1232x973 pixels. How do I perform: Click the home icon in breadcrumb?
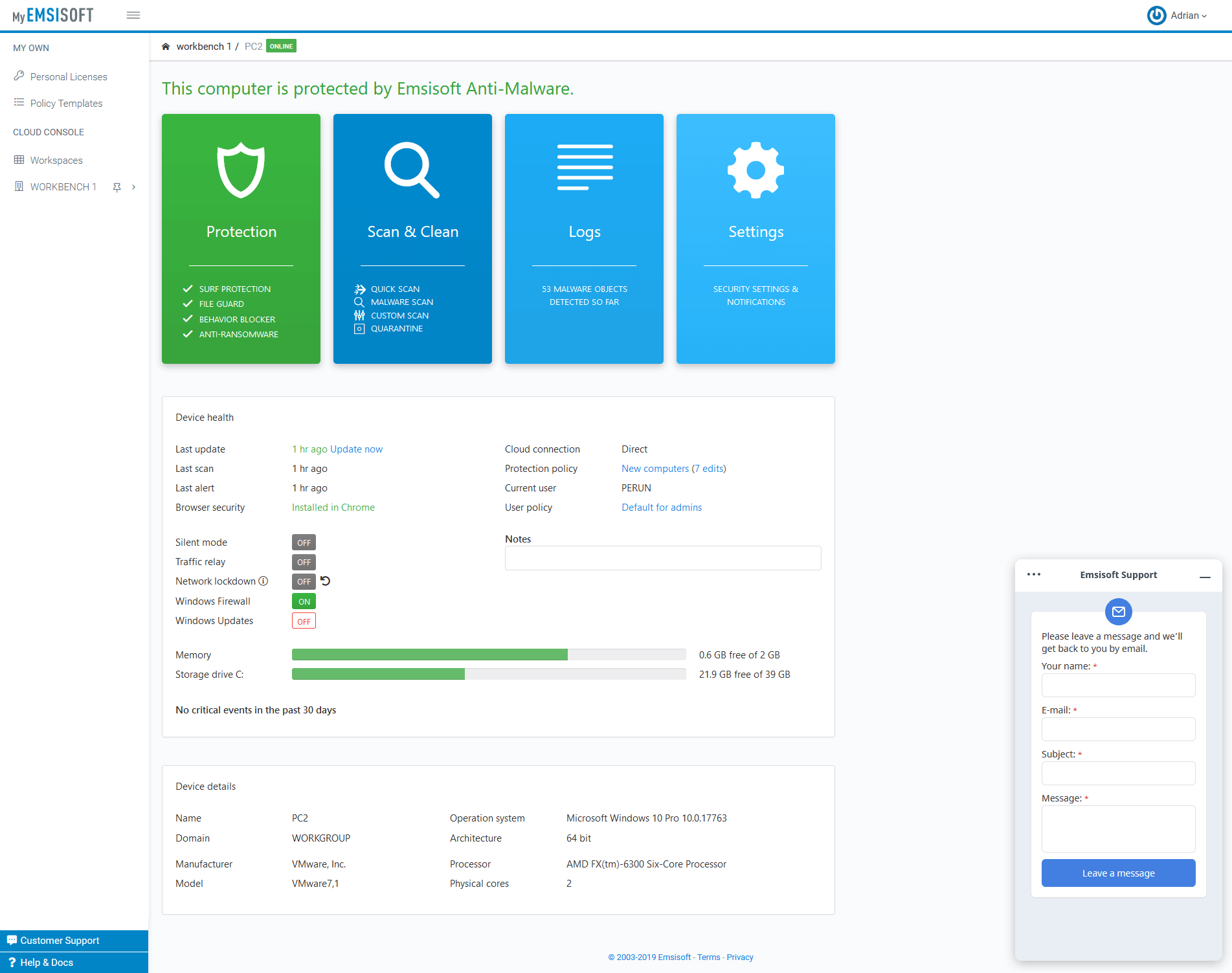tap(166, 47)
